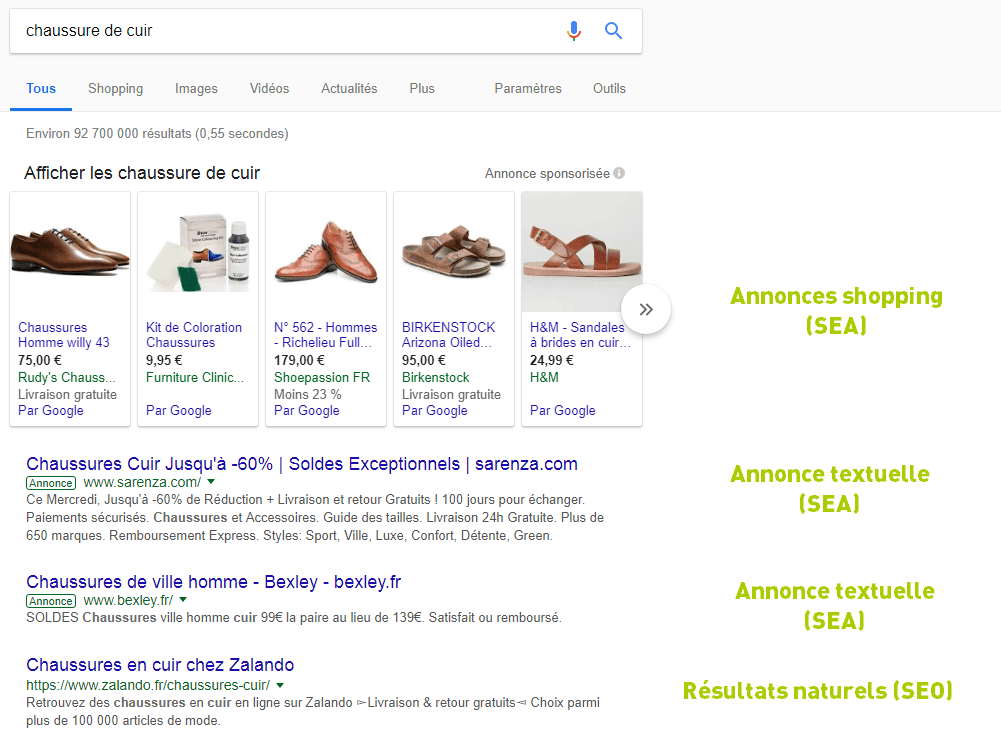Open Chaussures de ville homme Bexley ad
This screenshot has height=740, width=1001.
click(213, 582)
